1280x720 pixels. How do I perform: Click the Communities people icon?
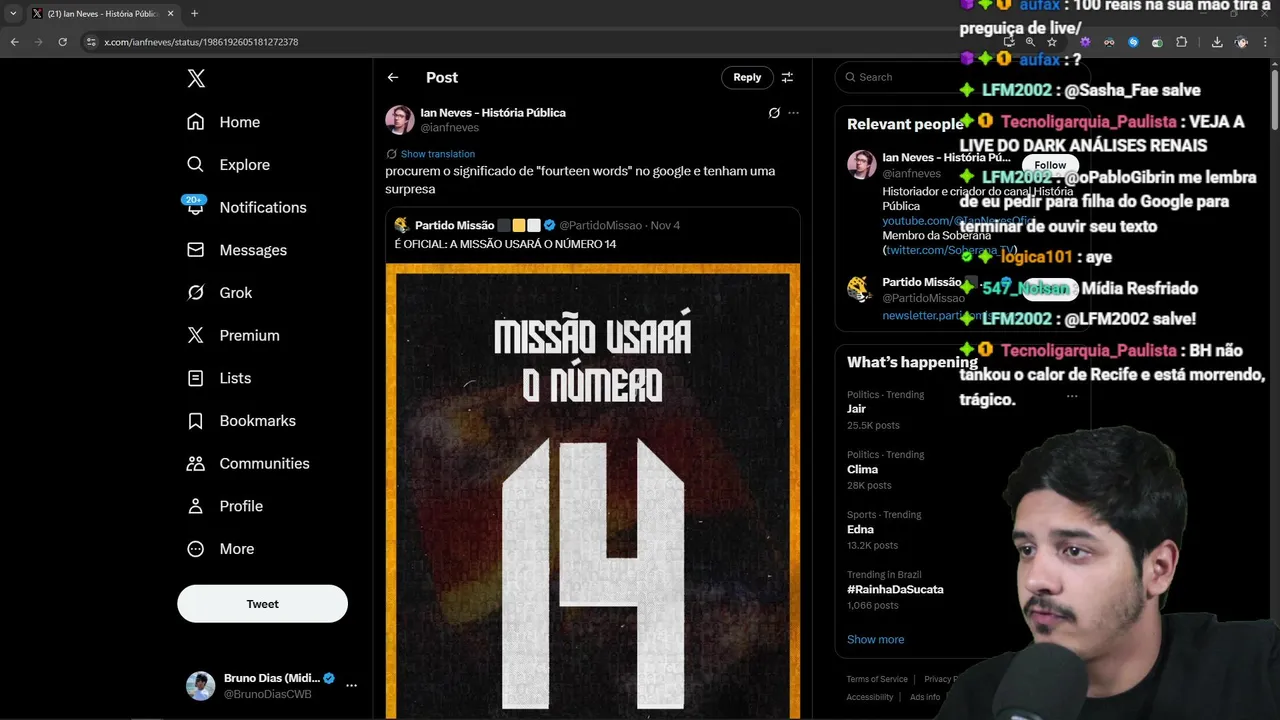(x=196, y=464)
